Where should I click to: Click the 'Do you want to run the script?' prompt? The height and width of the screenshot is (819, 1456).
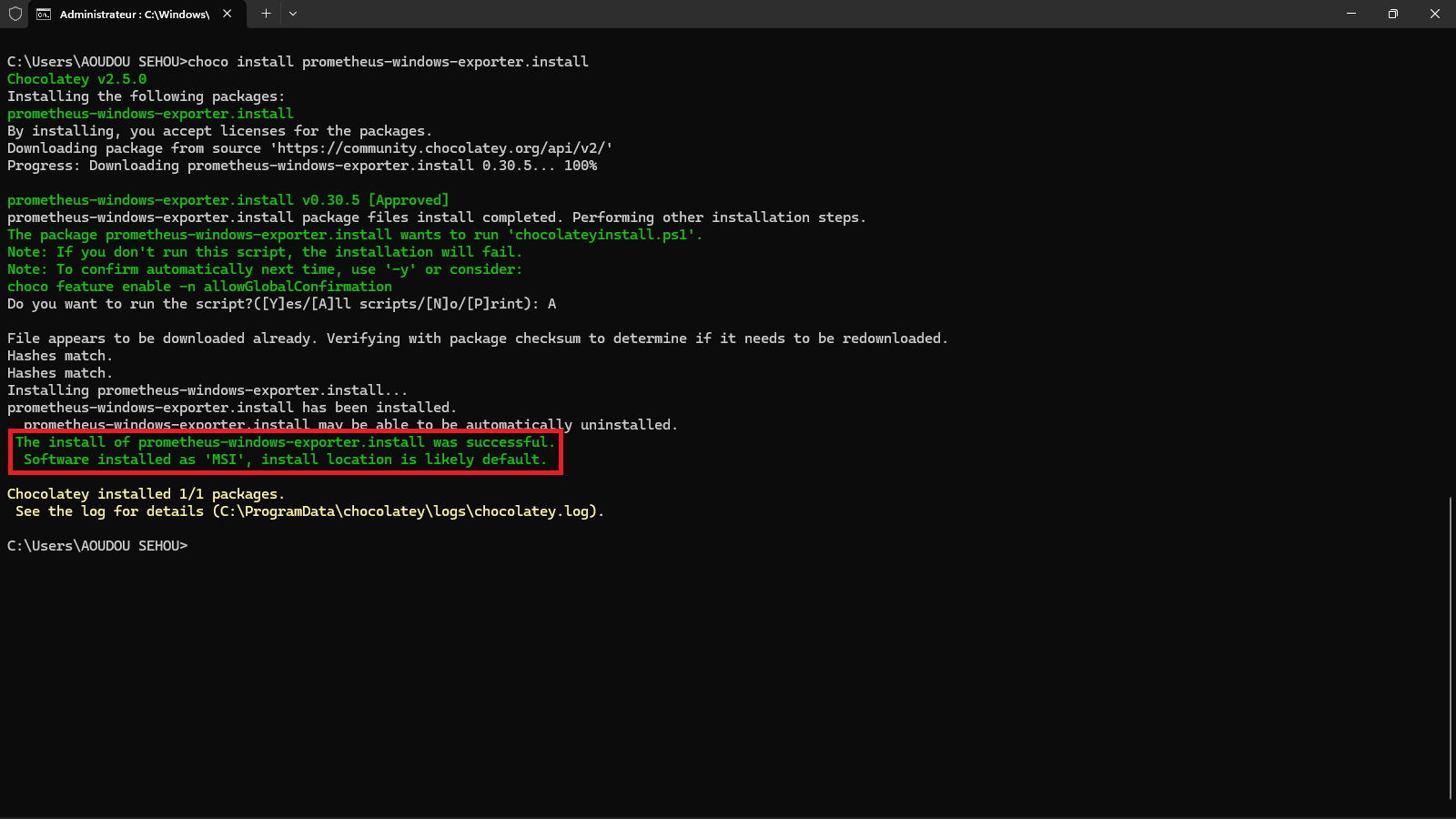click(282, 304)
